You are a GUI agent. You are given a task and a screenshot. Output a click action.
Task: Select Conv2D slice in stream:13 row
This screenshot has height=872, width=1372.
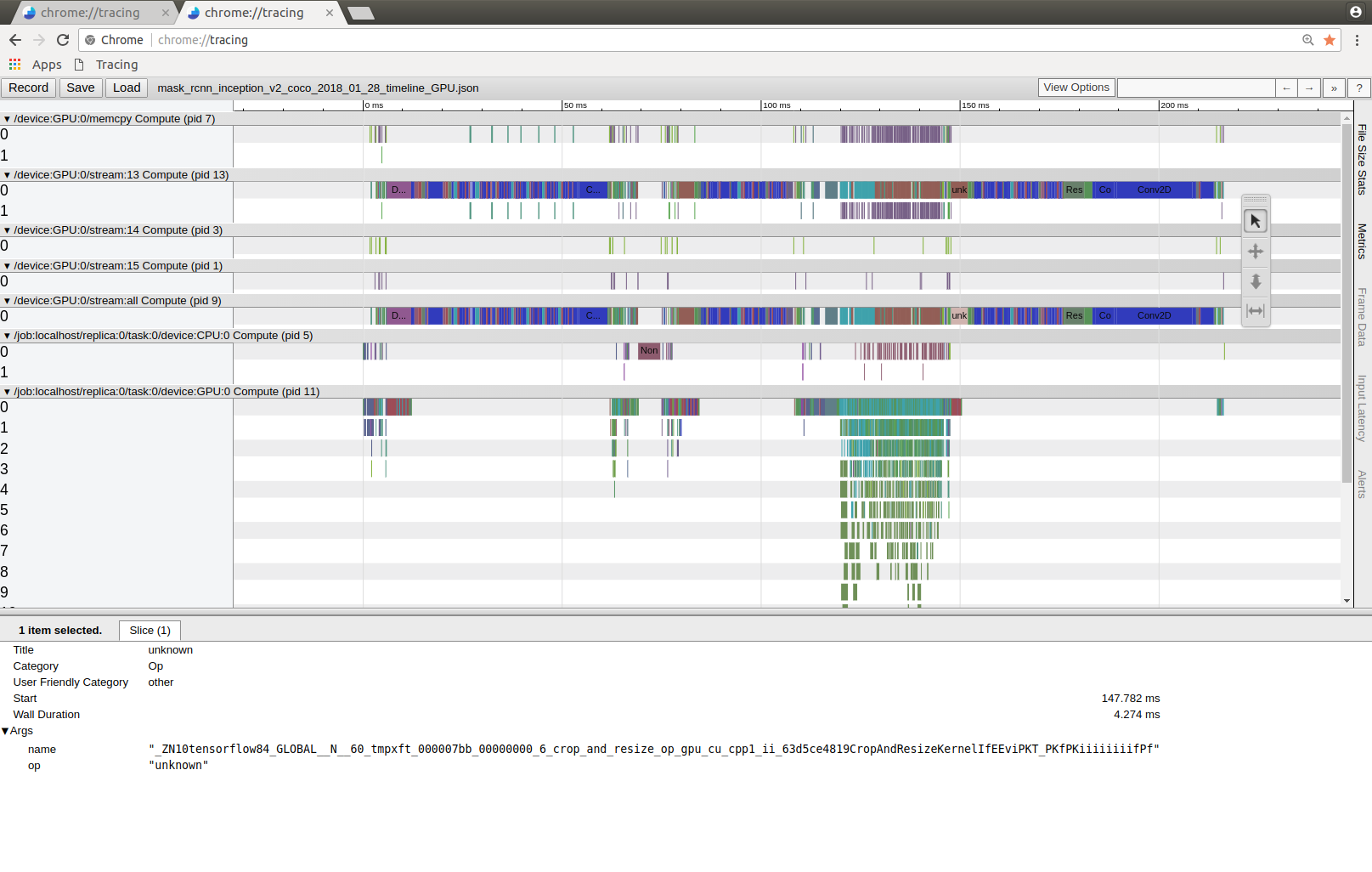click(1154, 190)
